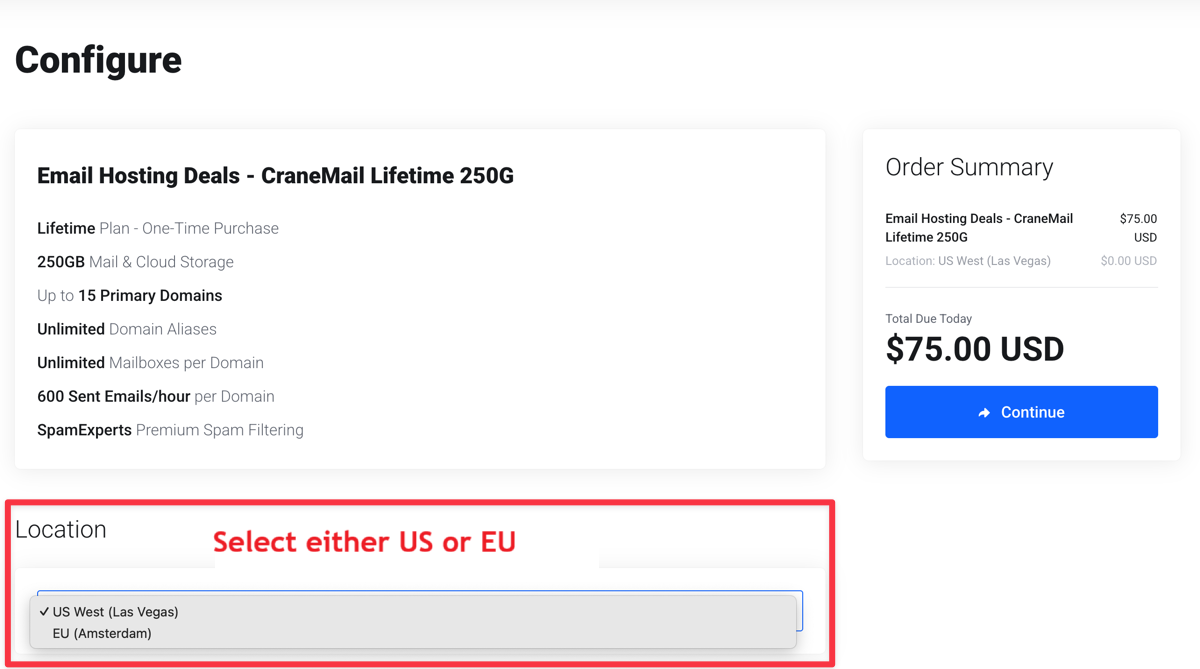Click the red 'Select either US or EU' note
The image size is (1200, 669).
click(x=364, y=542)
